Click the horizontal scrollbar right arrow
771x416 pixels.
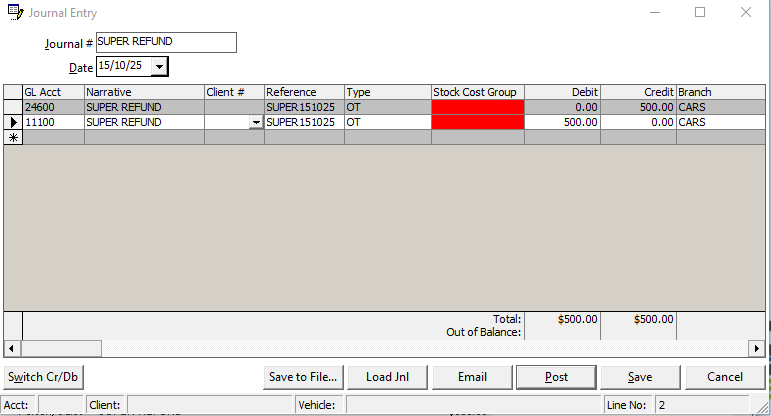point(757,349)
